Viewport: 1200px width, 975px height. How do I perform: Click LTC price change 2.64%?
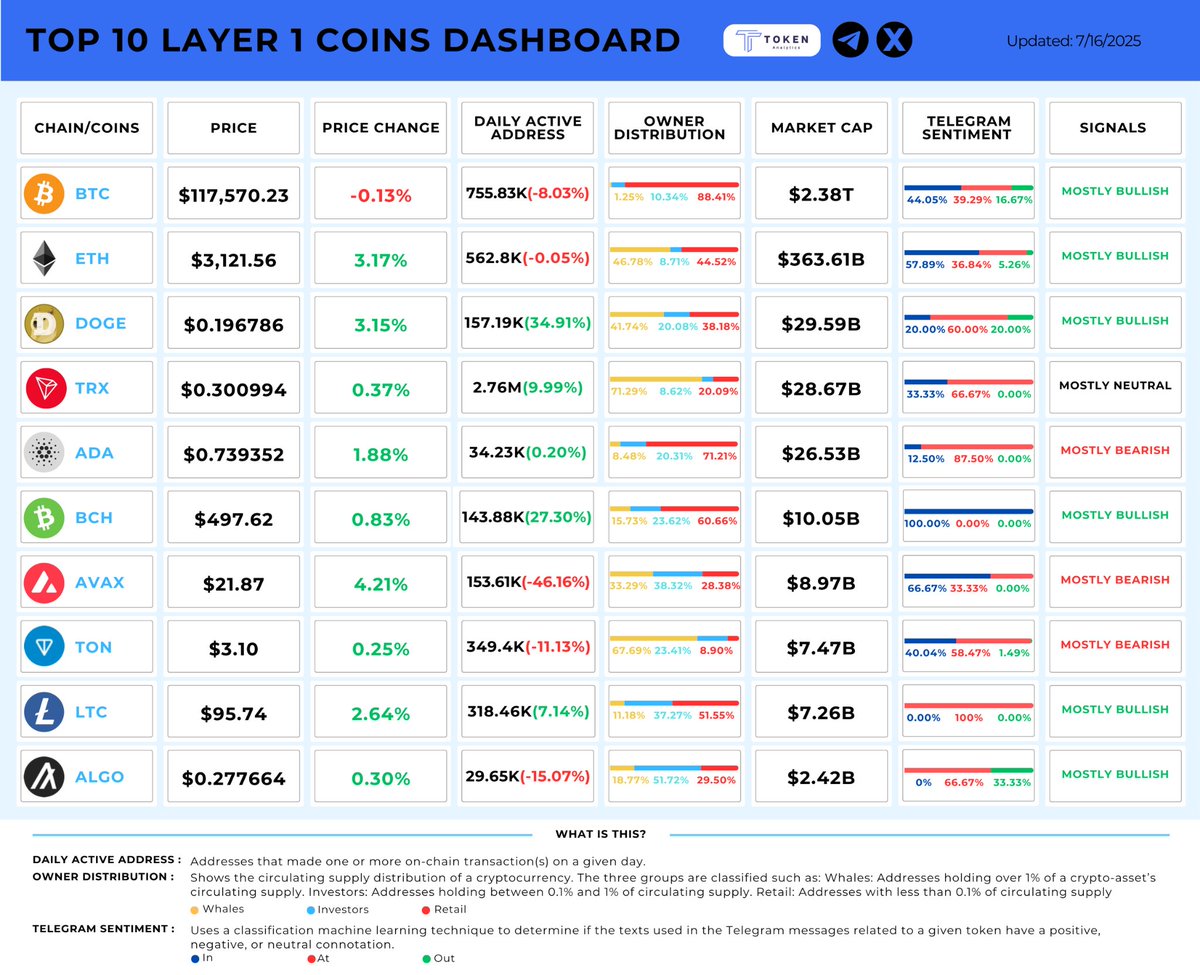[x=380, y=714]
